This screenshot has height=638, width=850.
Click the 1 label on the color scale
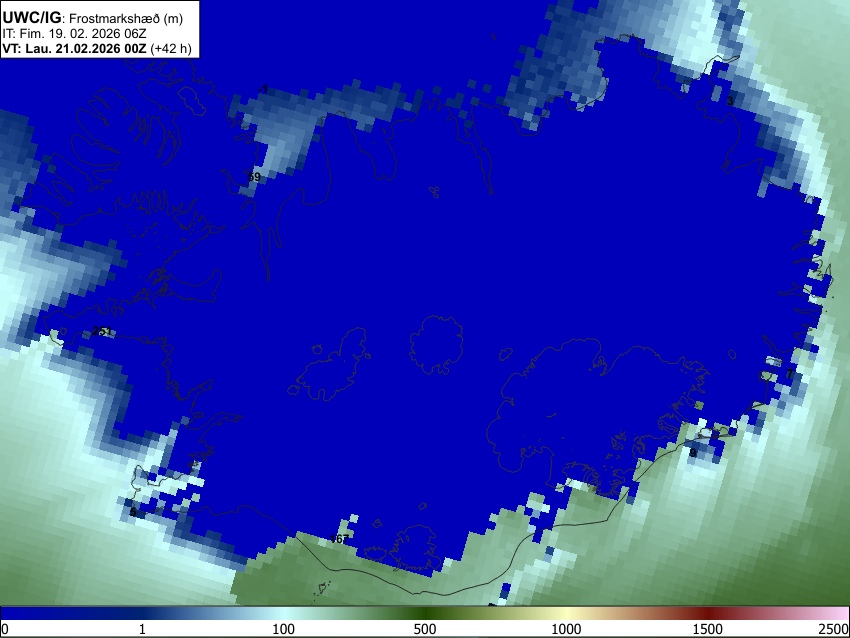point(142,629)
